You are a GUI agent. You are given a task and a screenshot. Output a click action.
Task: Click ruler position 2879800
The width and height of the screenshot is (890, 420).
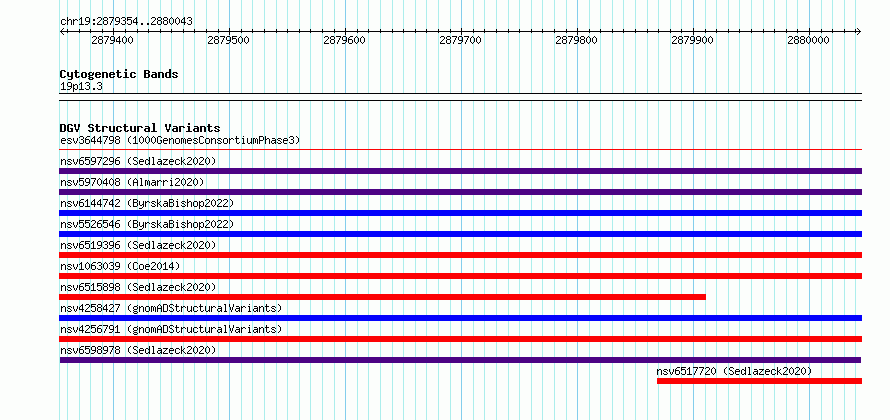coord(577,40)
